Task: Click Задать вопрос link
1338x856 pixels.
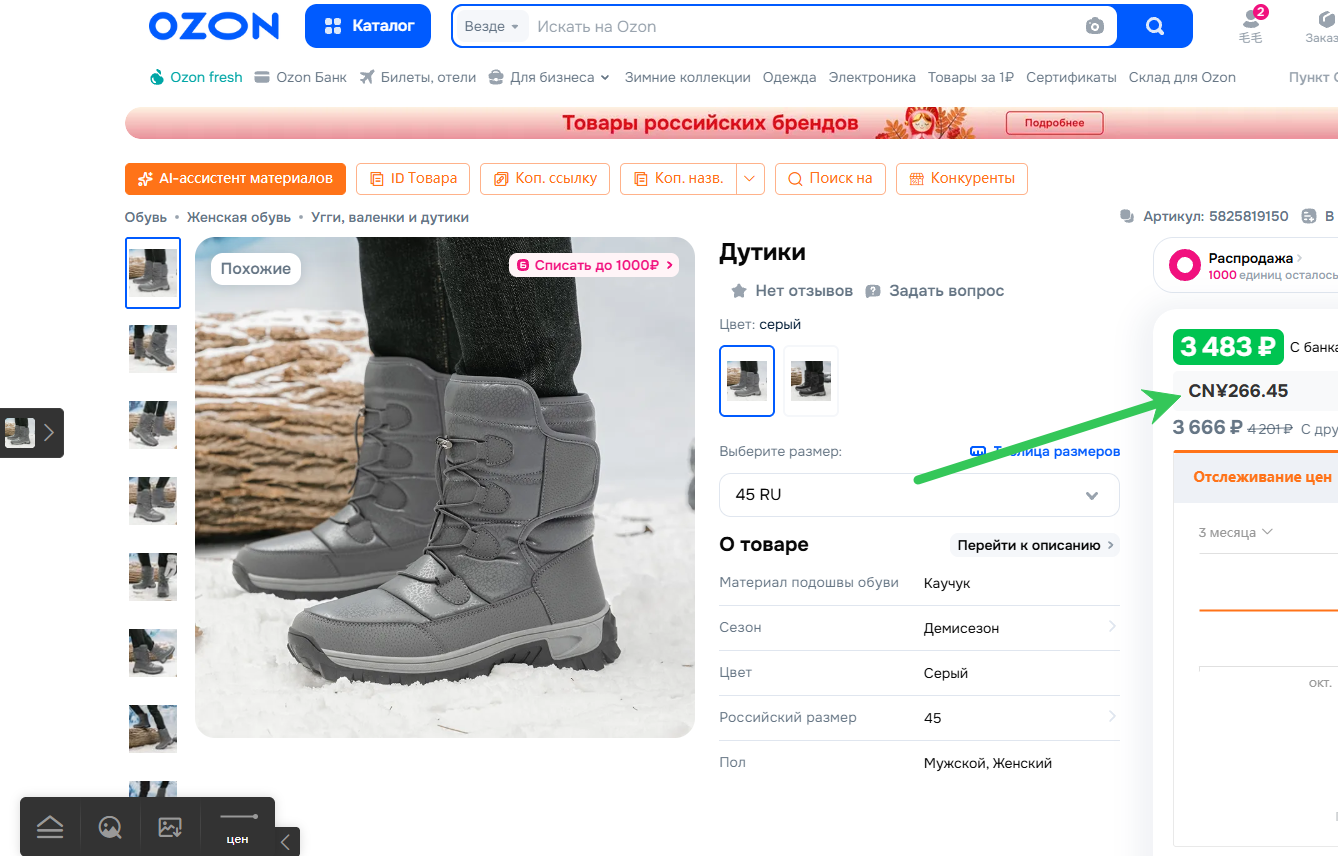Action: tap(935, 291)
